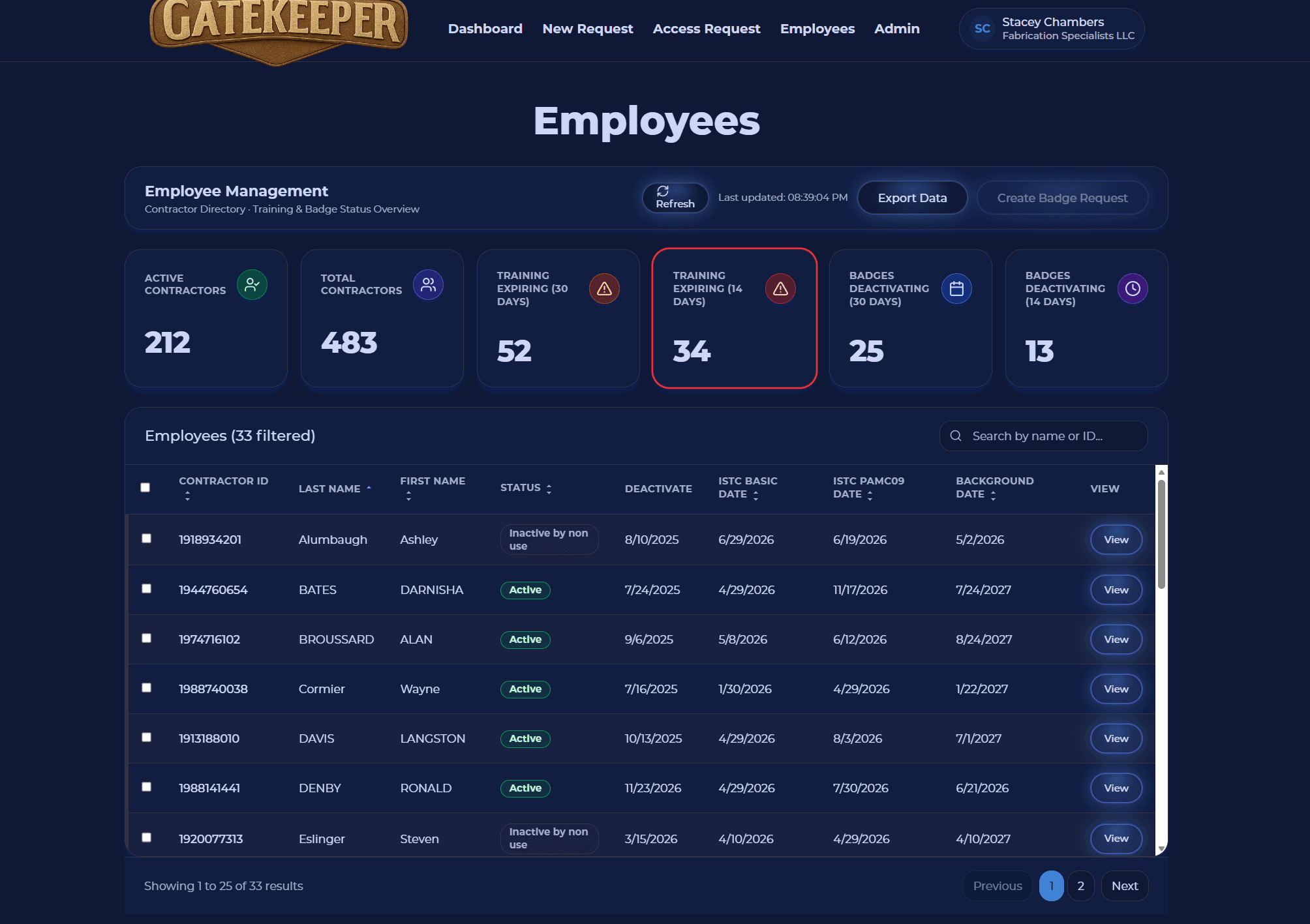The height and width of the screenshot is (924, 1310).
Task: Click the scrollbar down arrow
Action: coord(1161,849)
